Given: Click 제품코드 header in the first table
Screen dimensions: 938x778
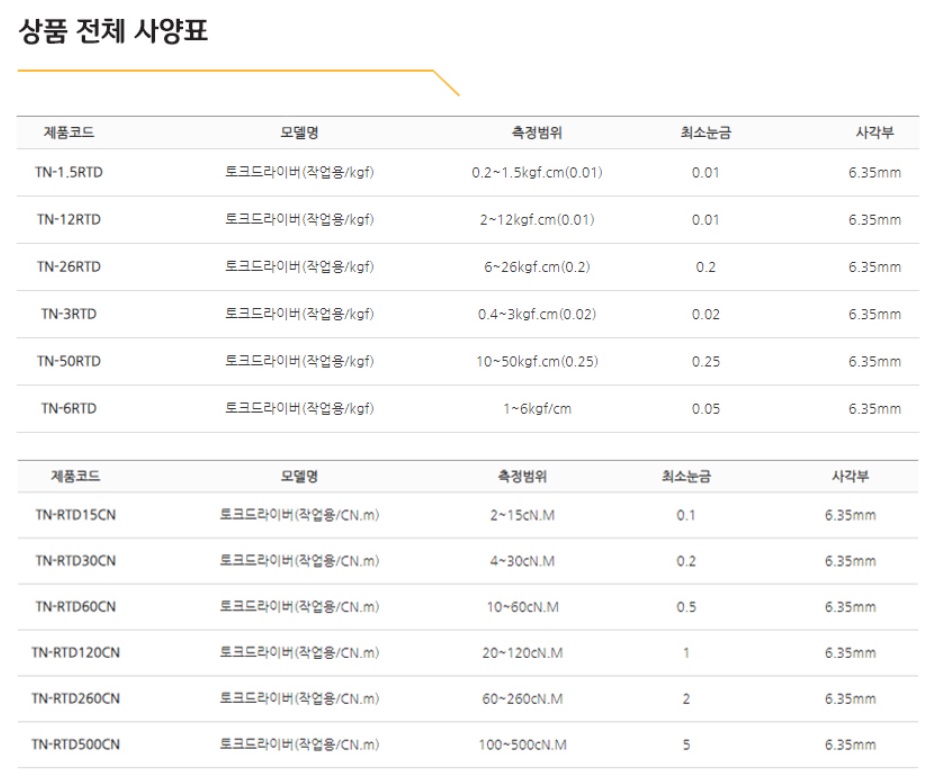Looking at the screenshot, I should [x=69, y=132].
